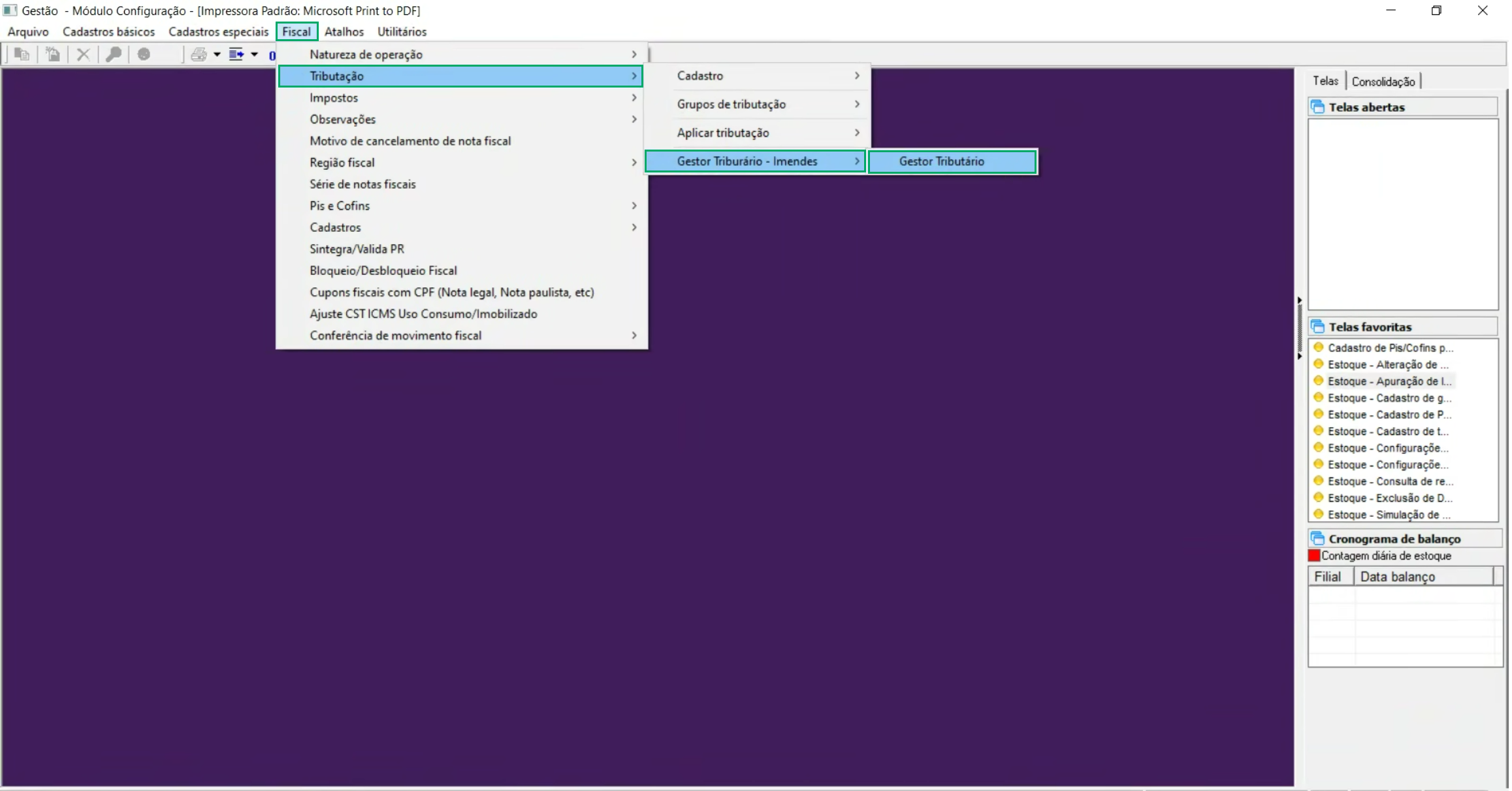Open favorite Cadastro de Pis/Cofins
The image size is (1512, 791).
point(1389,348)
